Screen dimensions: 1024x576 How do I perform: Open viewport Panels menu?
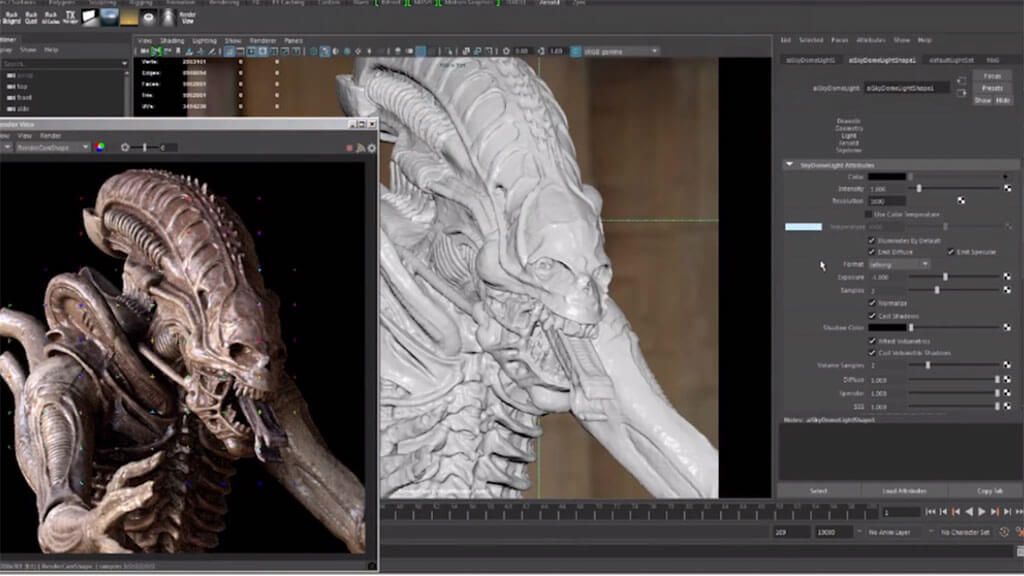[x=293, y=40]
